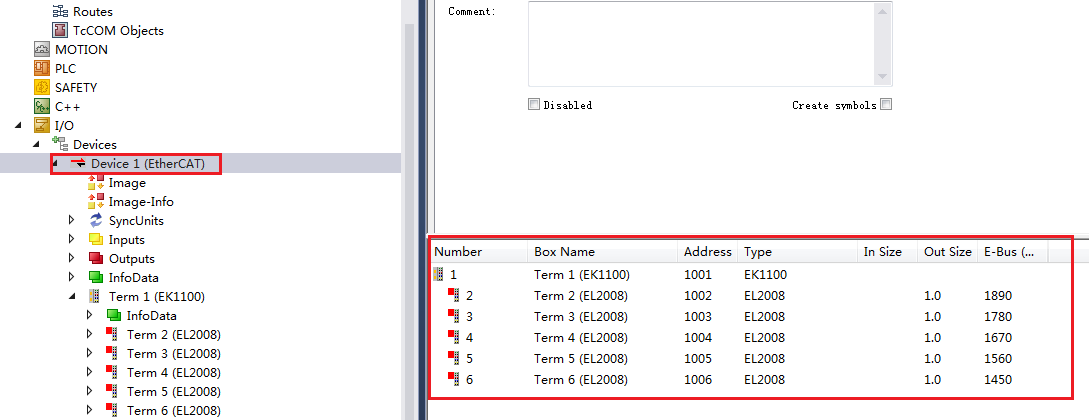
Task: Click the I/O node icon
Action: (x=42, y=126)
